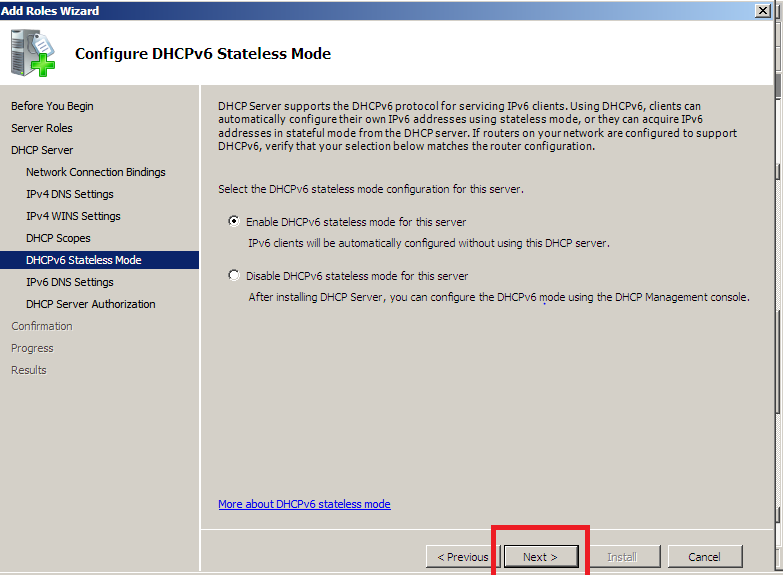Click the disabled Install button

point(622,557)
